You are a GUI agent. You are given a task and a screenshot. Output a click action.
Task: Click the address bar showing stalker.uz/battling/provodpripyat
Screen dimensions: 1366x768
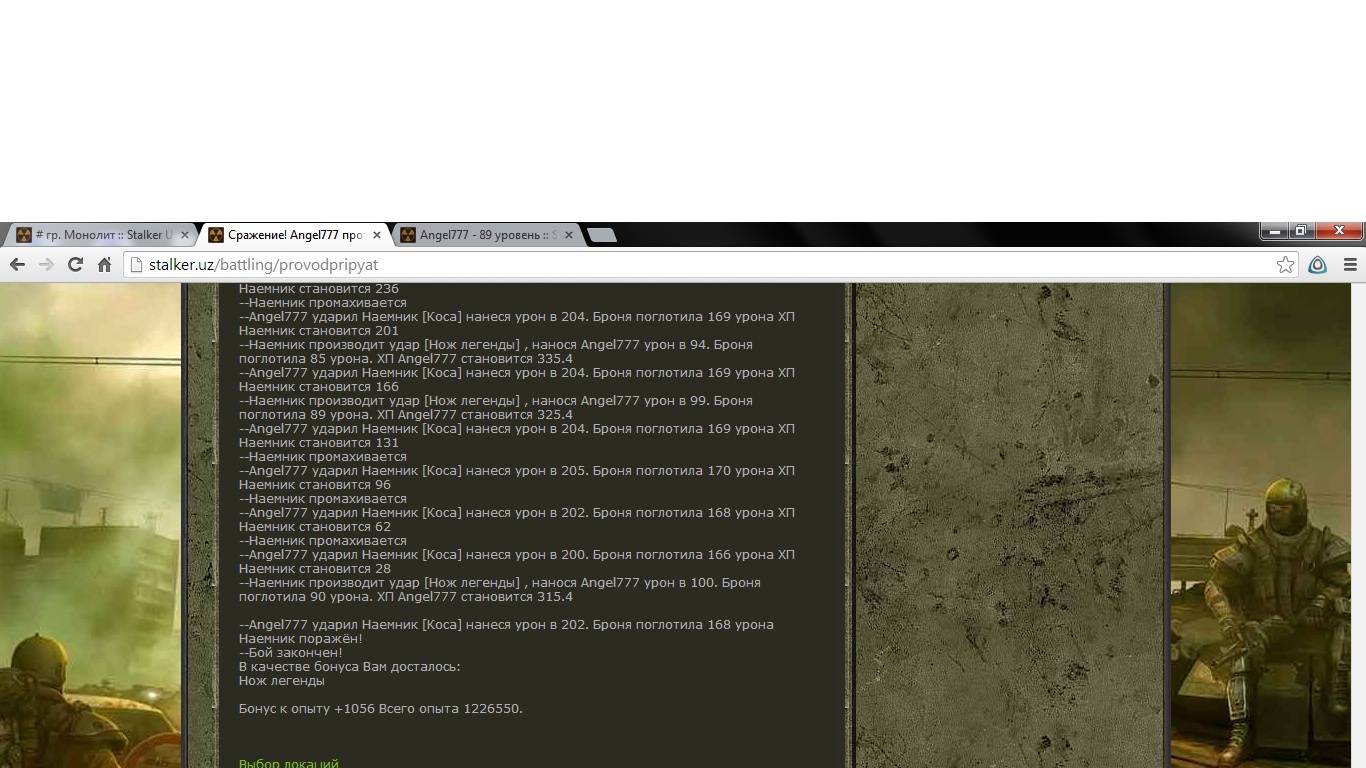click(700, 265)
